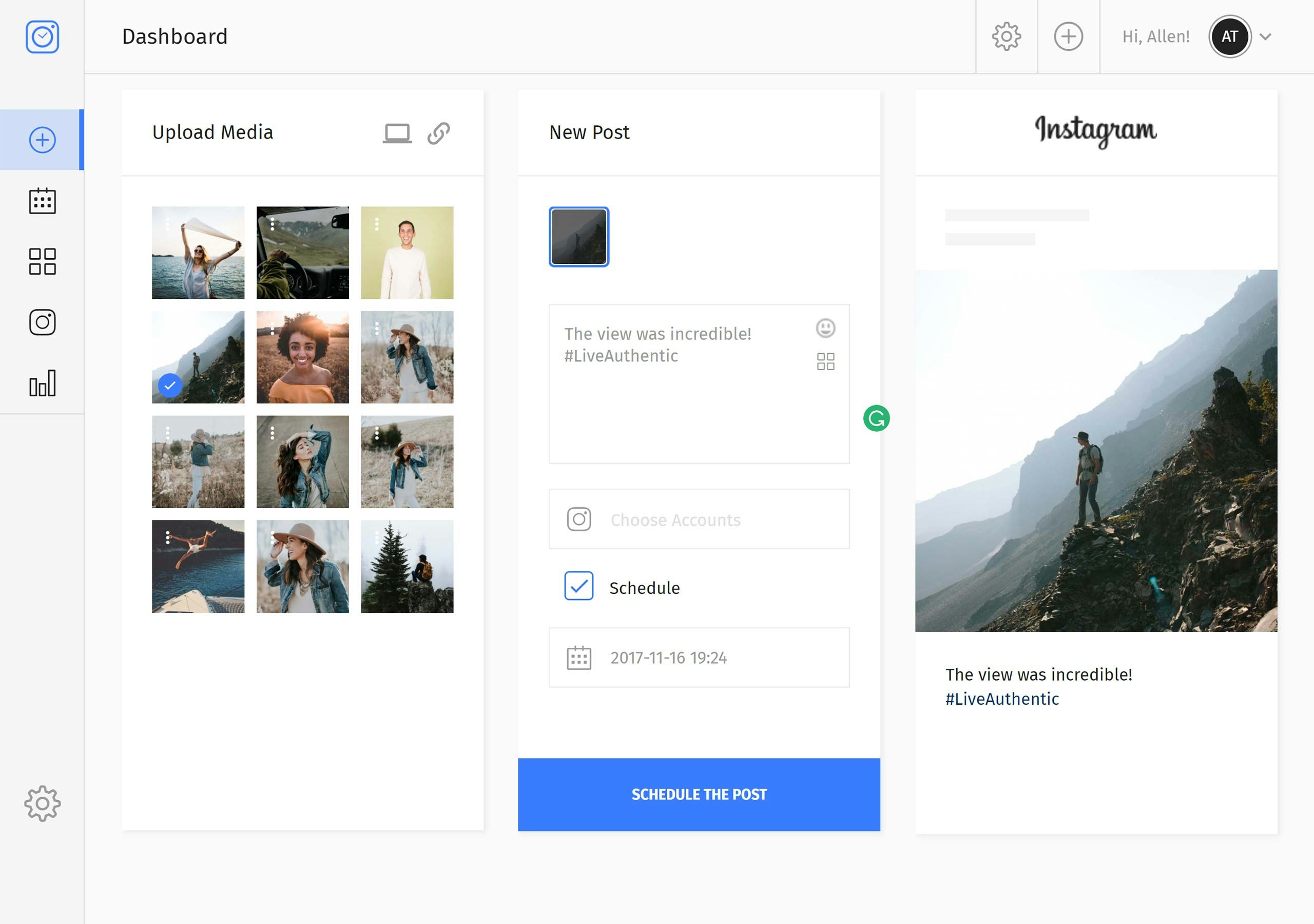1314x924 pixels.
Task: Click the upload from link icon
Action: pos(438,132)
